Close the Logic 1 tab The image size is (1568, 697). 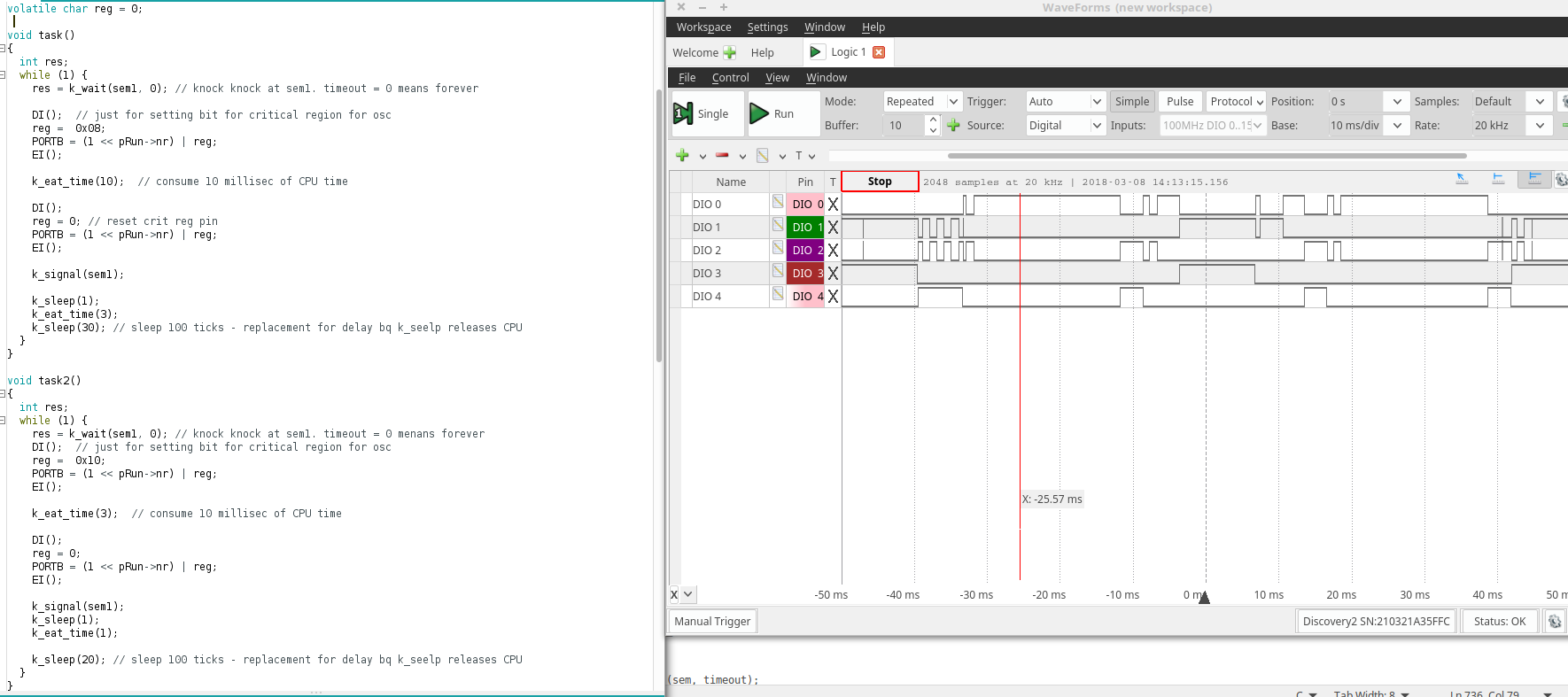[x=879, y=52]
